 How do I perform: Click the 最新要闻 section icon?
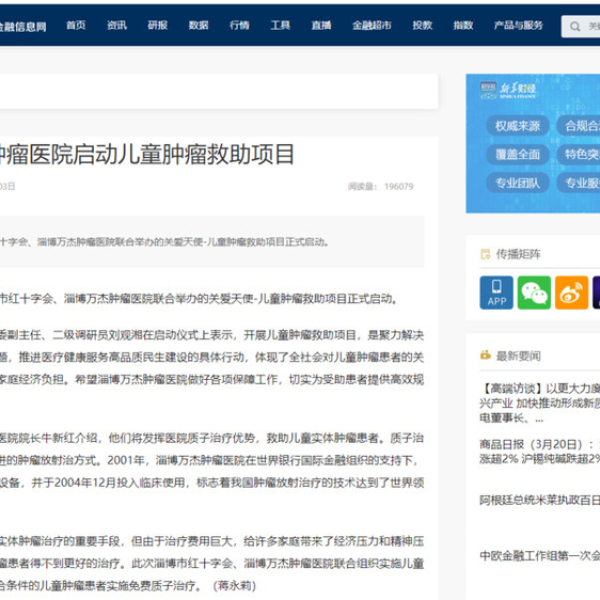486,354
